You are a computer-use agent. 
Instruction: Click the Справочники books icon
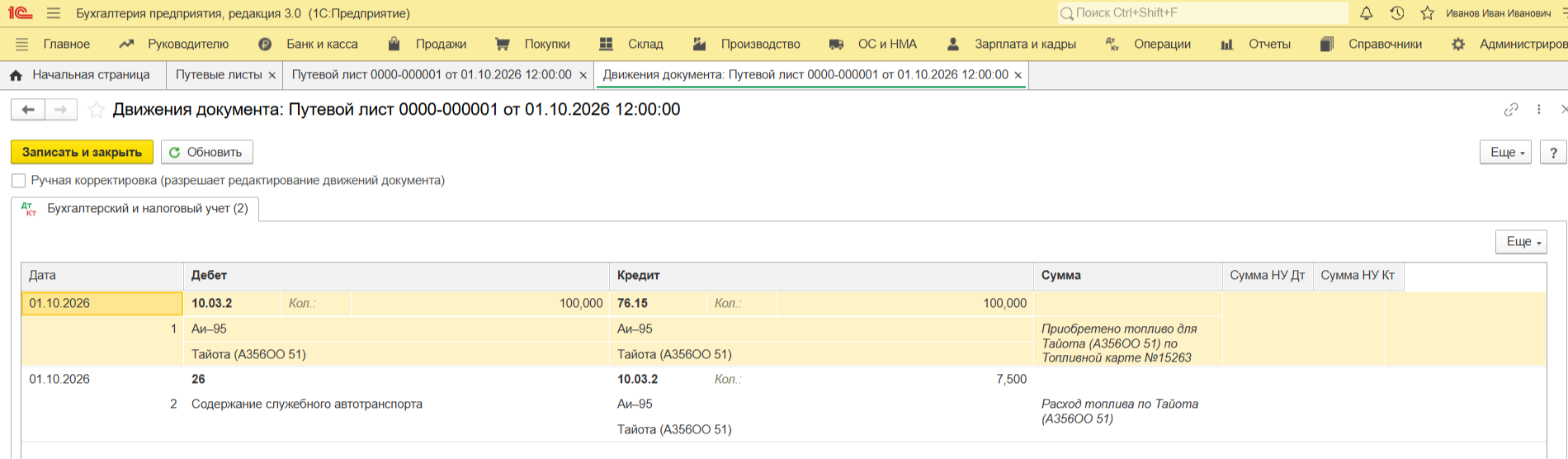coord(1326,45)
